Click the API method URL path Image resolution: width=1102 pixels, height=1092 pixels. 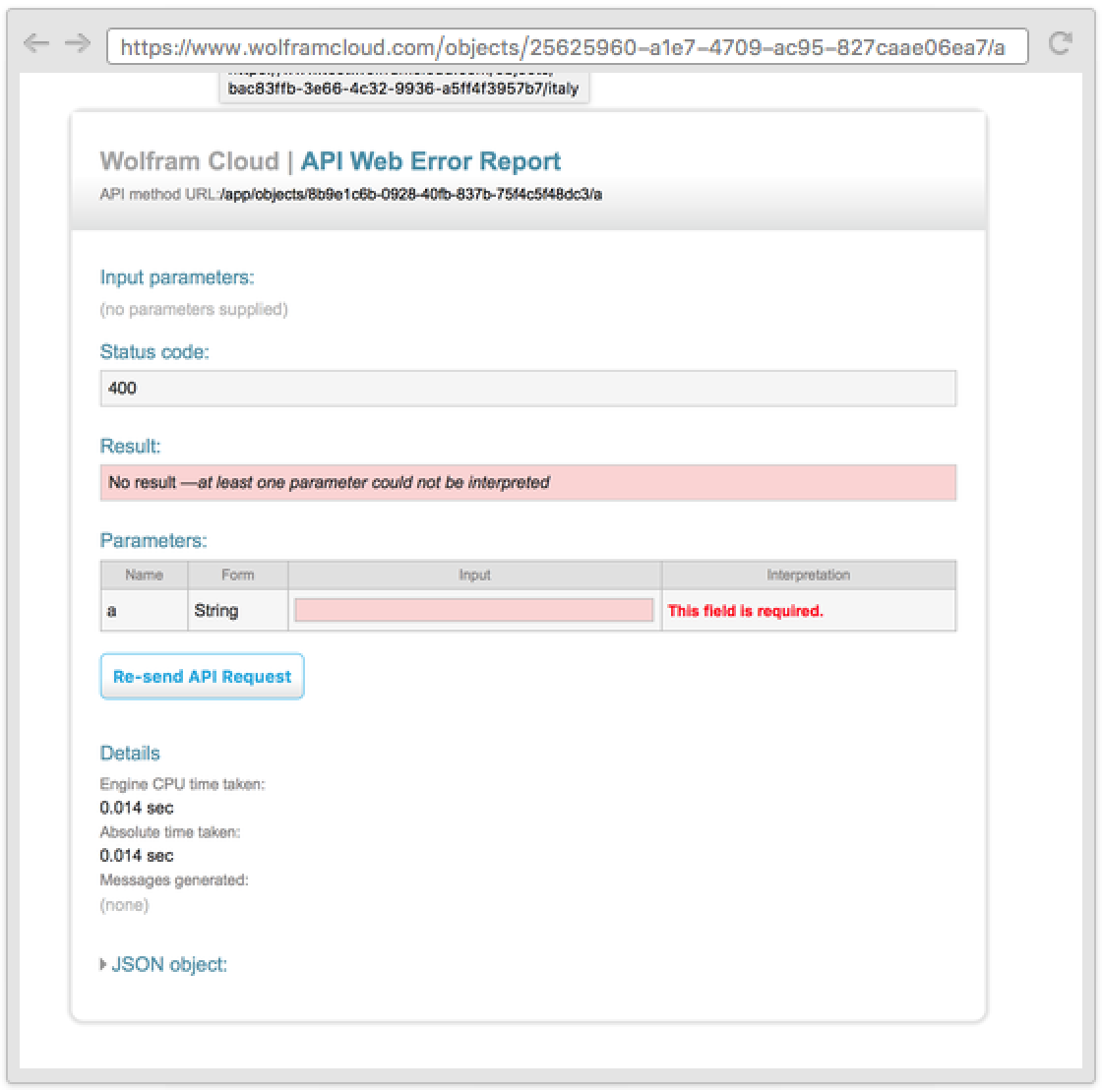pyautogui.click(x=411, y=195)
